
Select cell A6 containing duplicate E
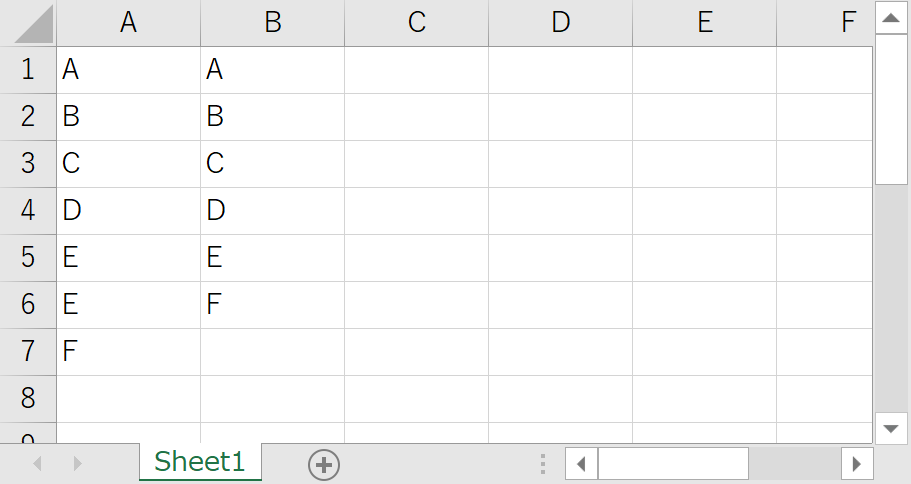click(128, 305)
